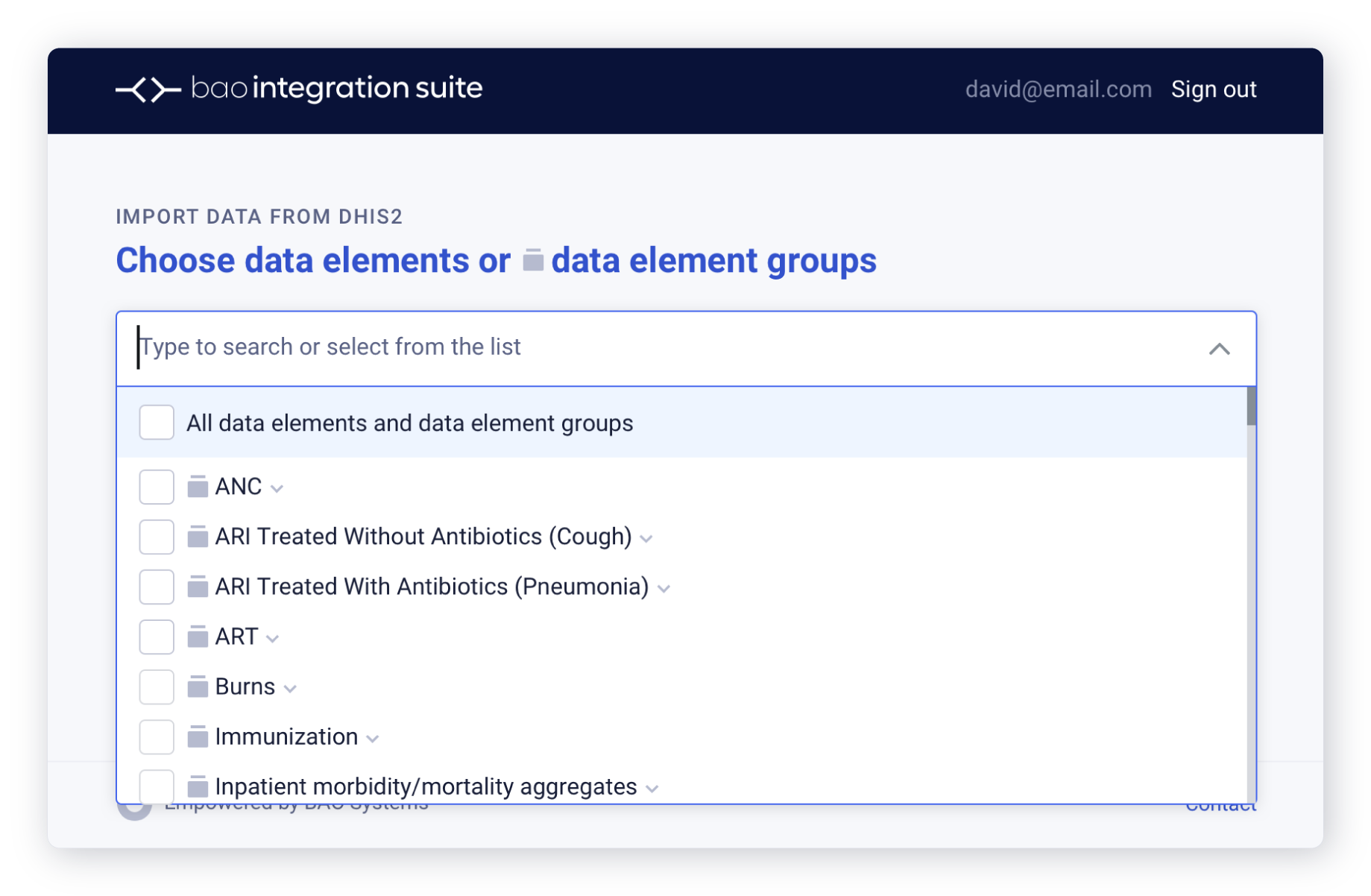1371x896 pixels.
Task: Expand the ANC group chevron
Action: pyautogui.click(x=277, y=489)
